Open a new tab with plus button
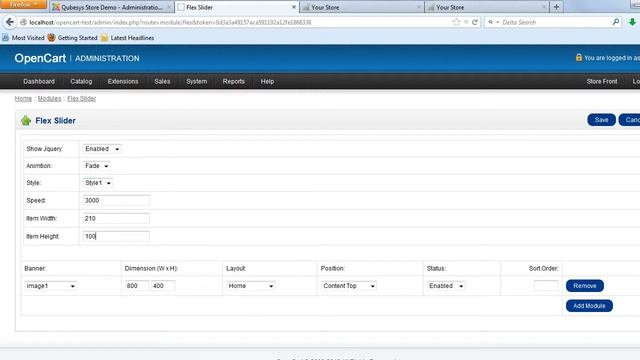This screenshot has height=360, width=640. [556, 7]
